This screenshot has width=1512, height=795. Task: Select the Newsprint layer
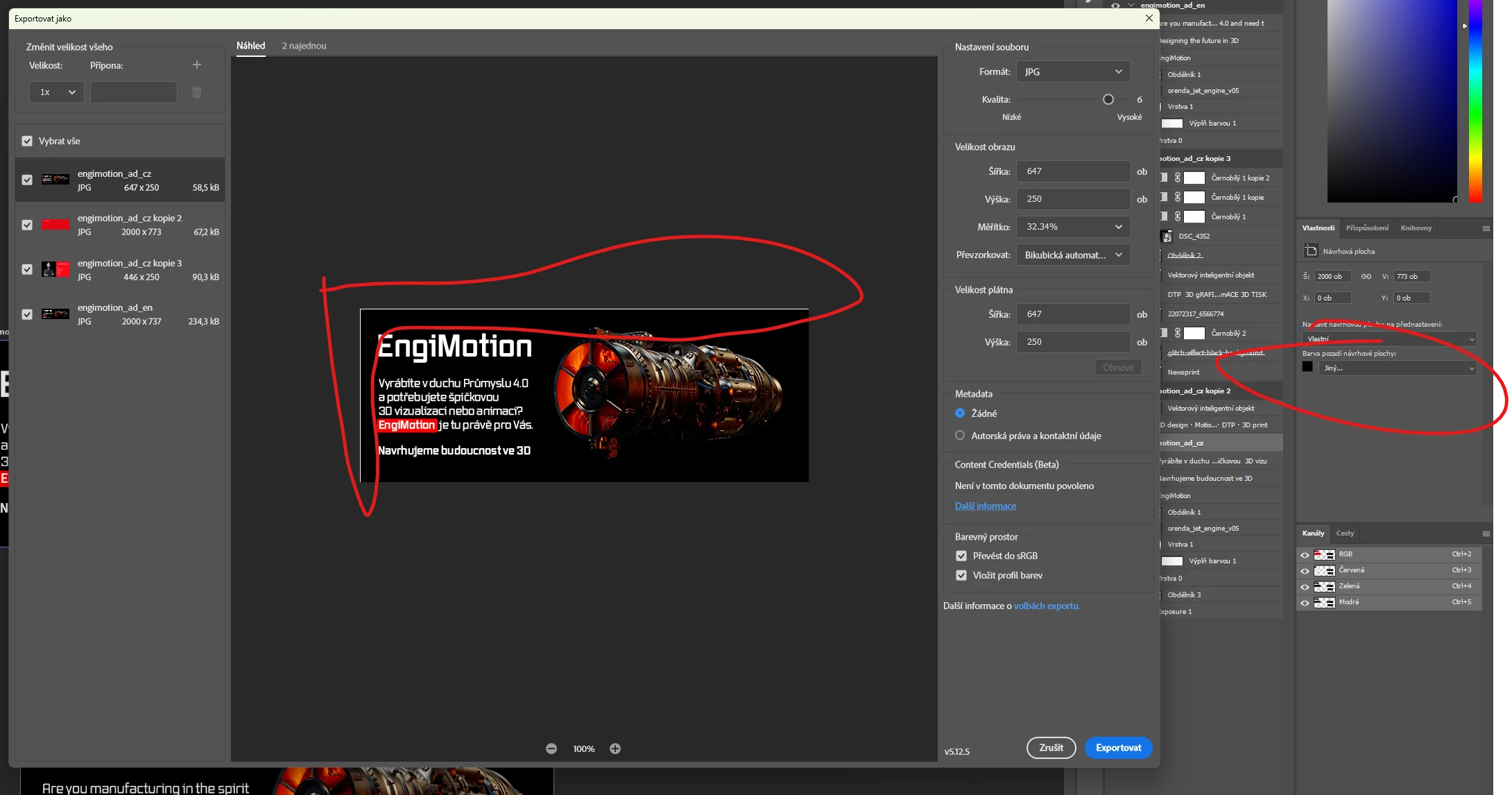[x=1183, y=372]
